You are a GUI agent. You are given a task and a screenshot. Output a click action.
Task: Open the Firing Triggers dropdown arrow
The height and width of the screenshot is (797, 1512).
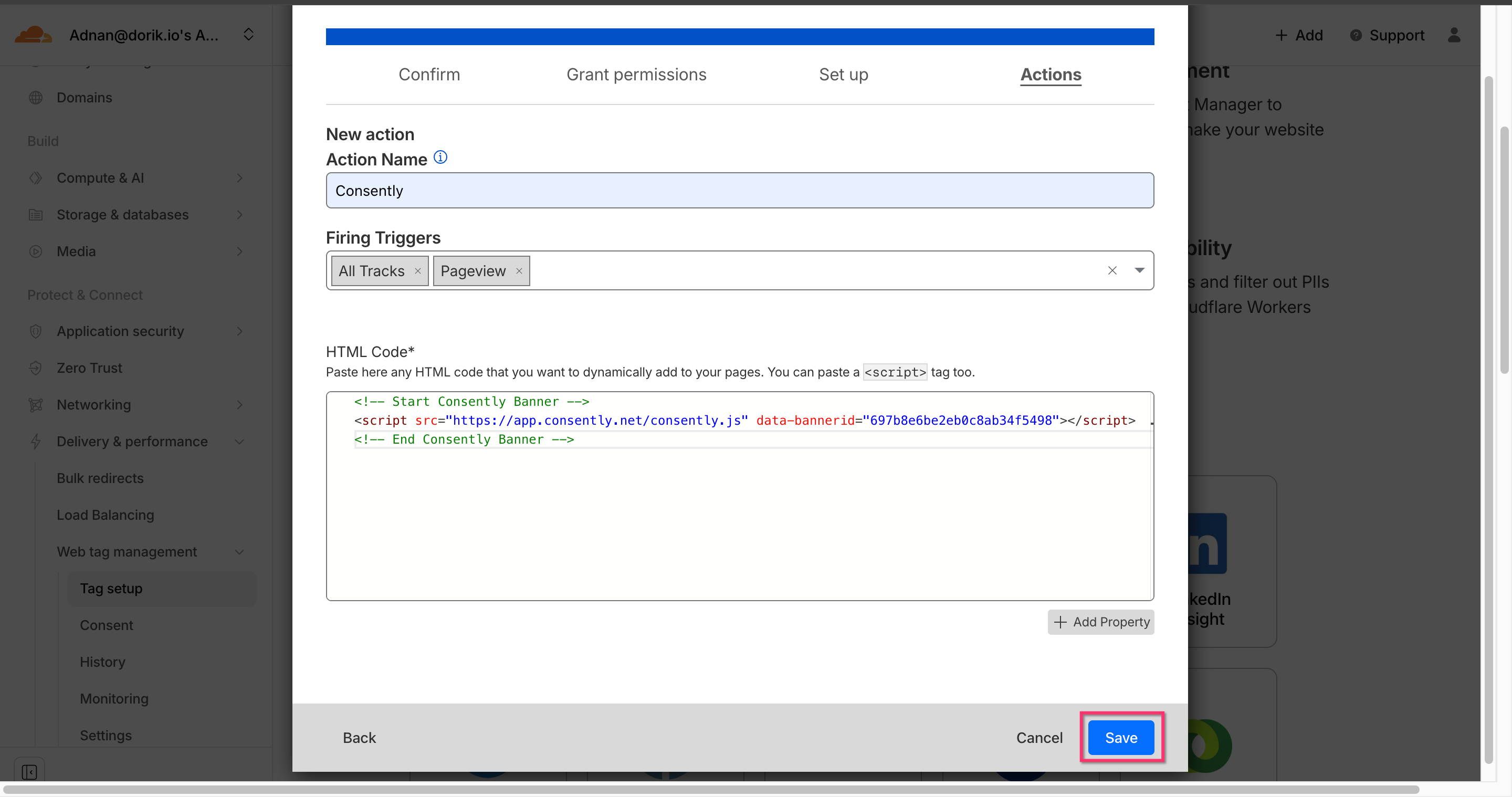(x=1139, y=270)
